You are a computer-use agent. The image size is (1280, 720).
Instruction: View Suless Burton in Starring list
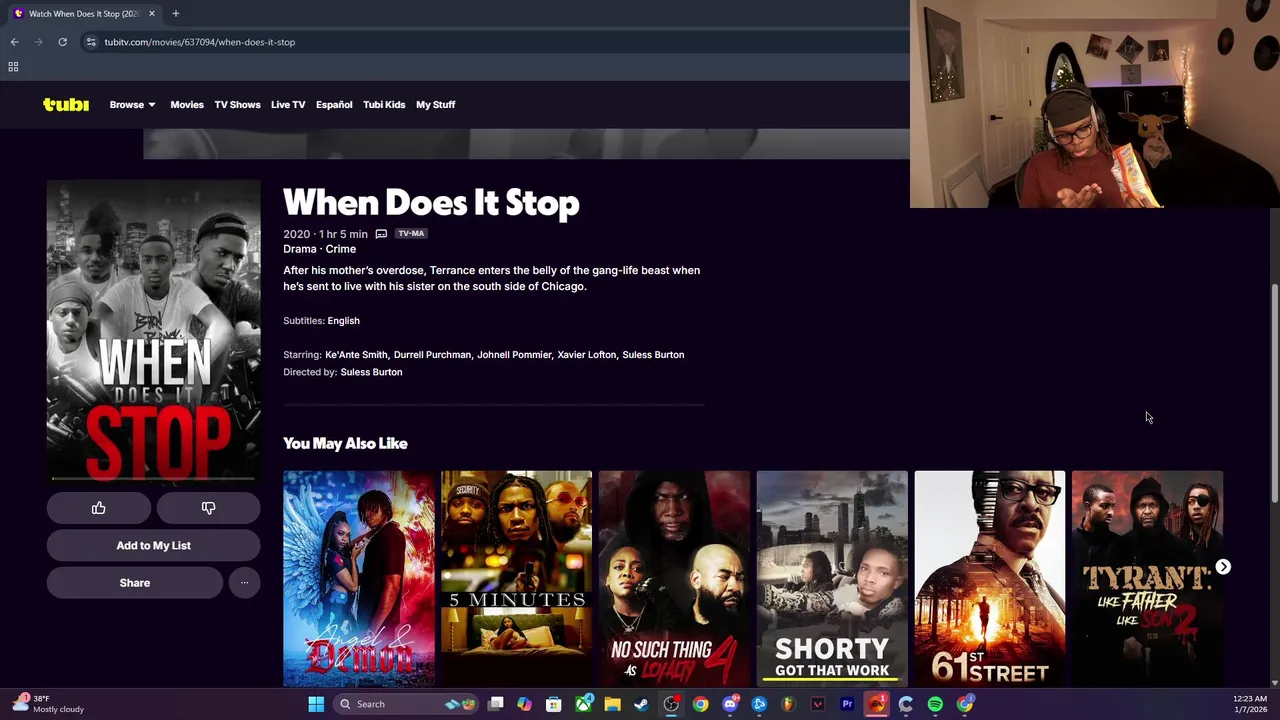[653, 355]
